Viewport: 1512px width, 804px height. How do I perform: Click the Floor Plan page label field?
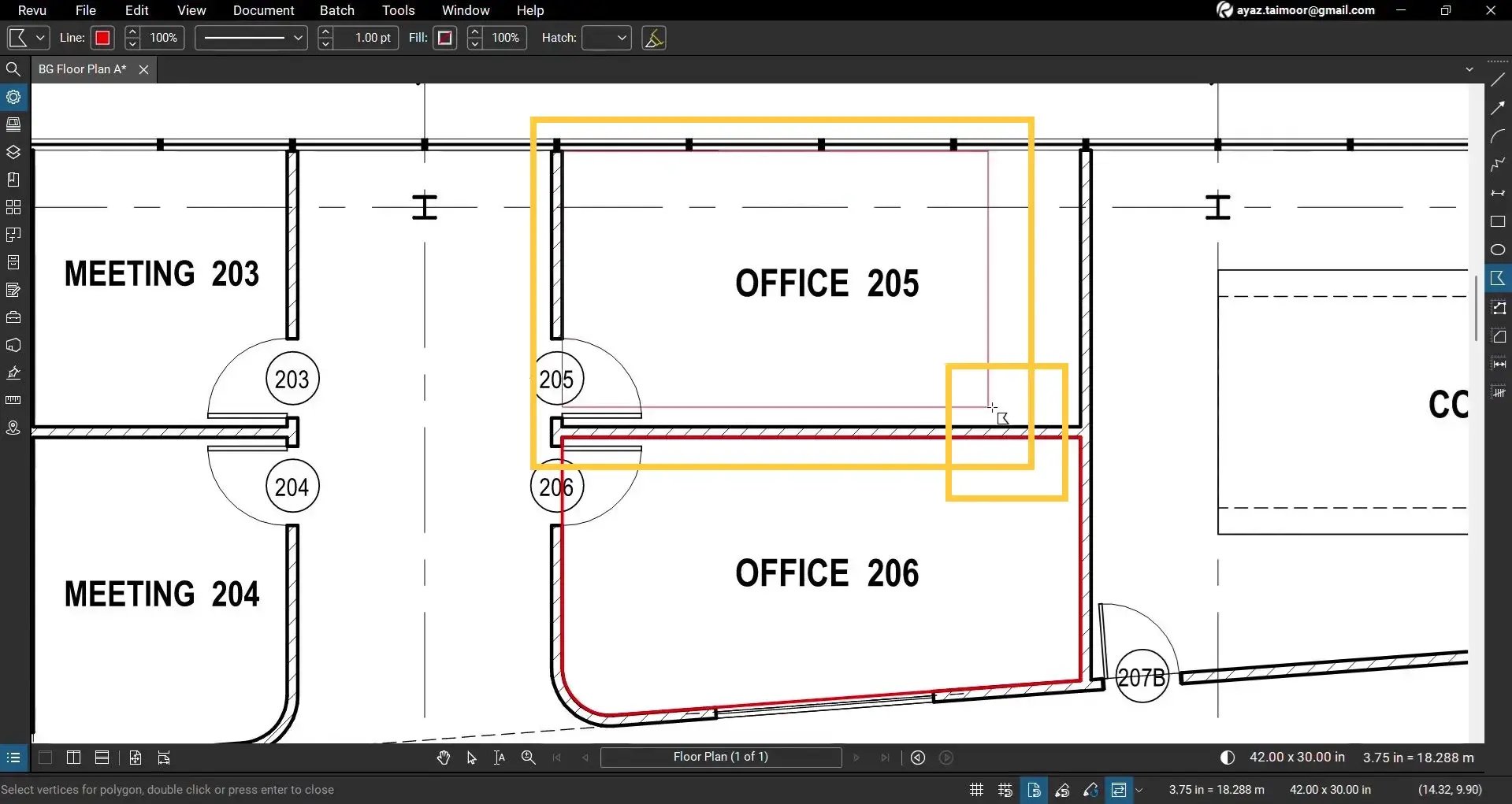click(x=720, y=757)
